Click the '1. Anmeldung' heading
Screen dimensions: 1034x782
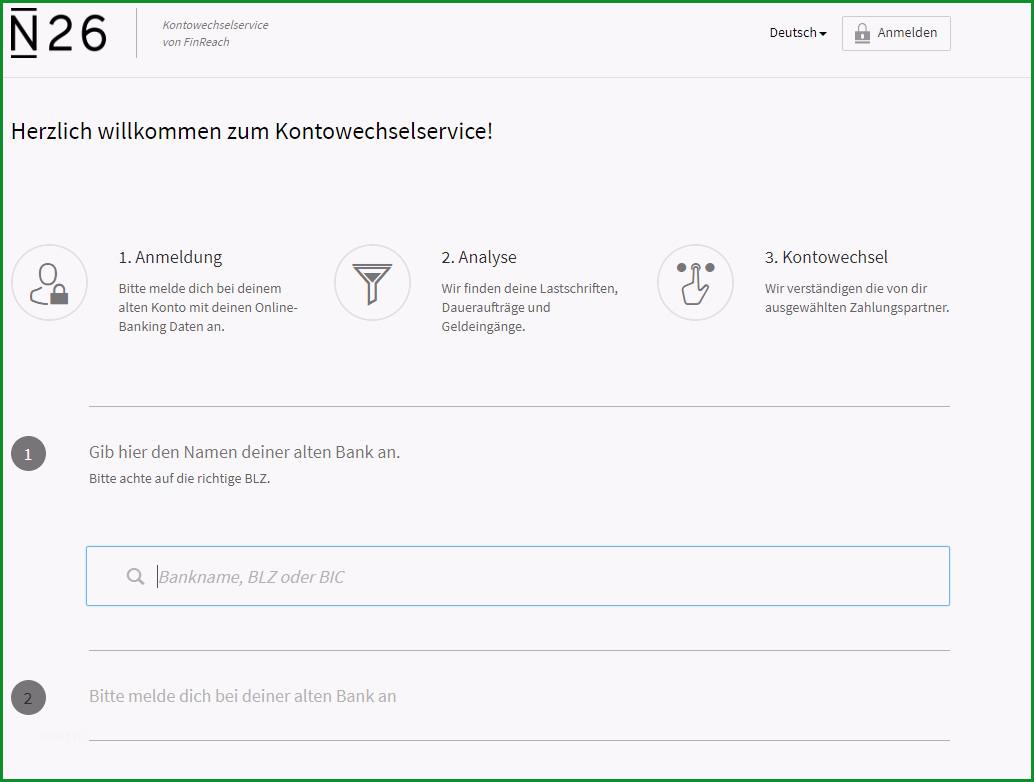(170, 257)
